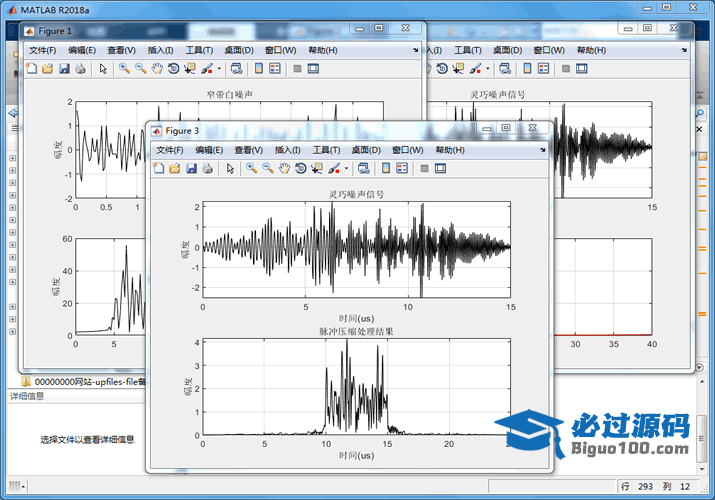Enable Rotate 3D tool in Figure 1
The image size is (715, 500).
(x=173, y=69)
